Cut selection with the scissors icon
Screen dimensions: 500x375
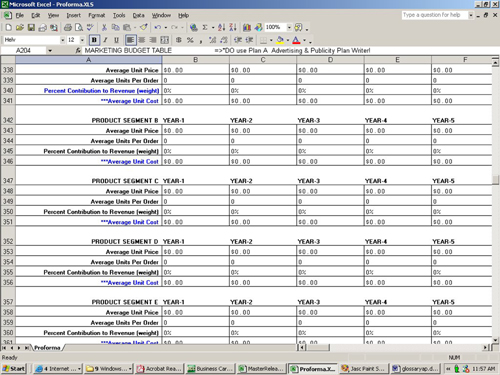click(104, 28)
